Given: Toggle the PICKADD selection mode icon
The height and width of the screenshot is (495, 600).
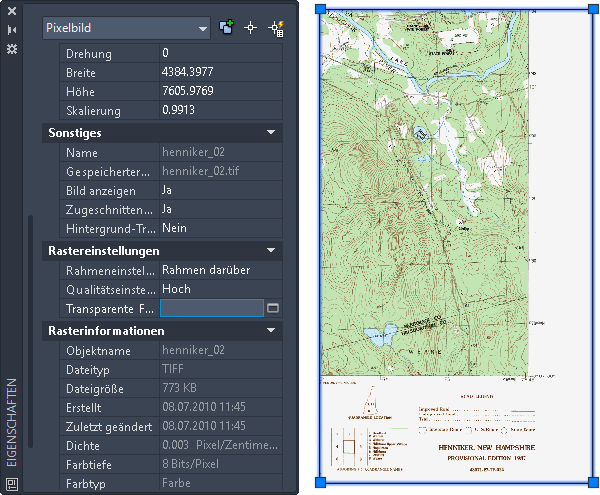Looking at the screenshot, I should 226,28.
